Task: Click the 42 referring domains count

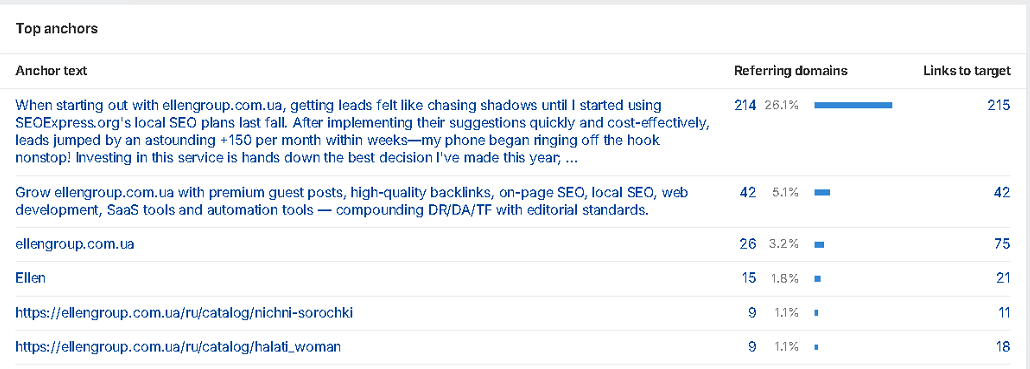Action: (748, 192)
